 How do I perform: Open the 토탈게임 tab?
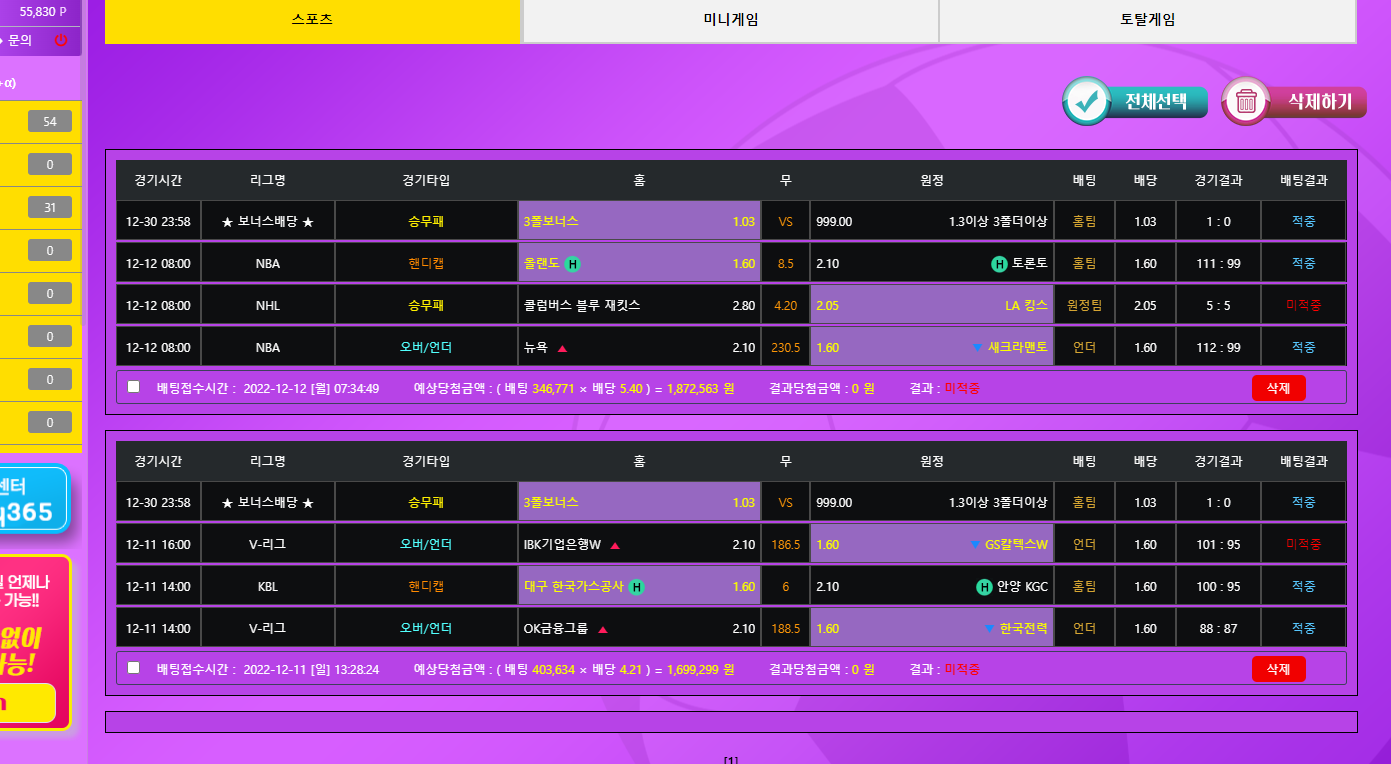[x=1147, y=20]
